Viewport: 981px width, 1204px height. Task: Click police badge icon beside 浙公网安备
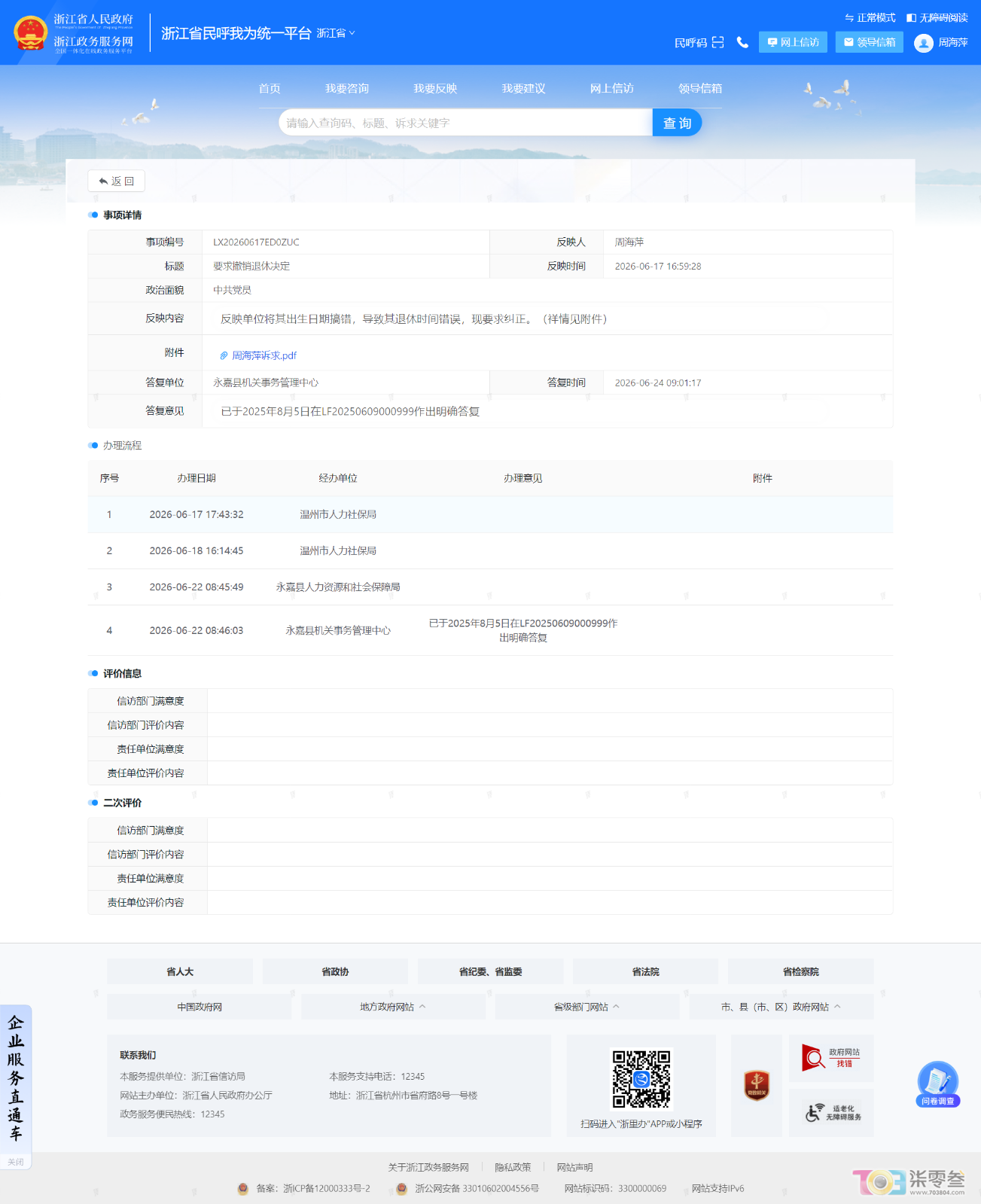[402, 1188]
